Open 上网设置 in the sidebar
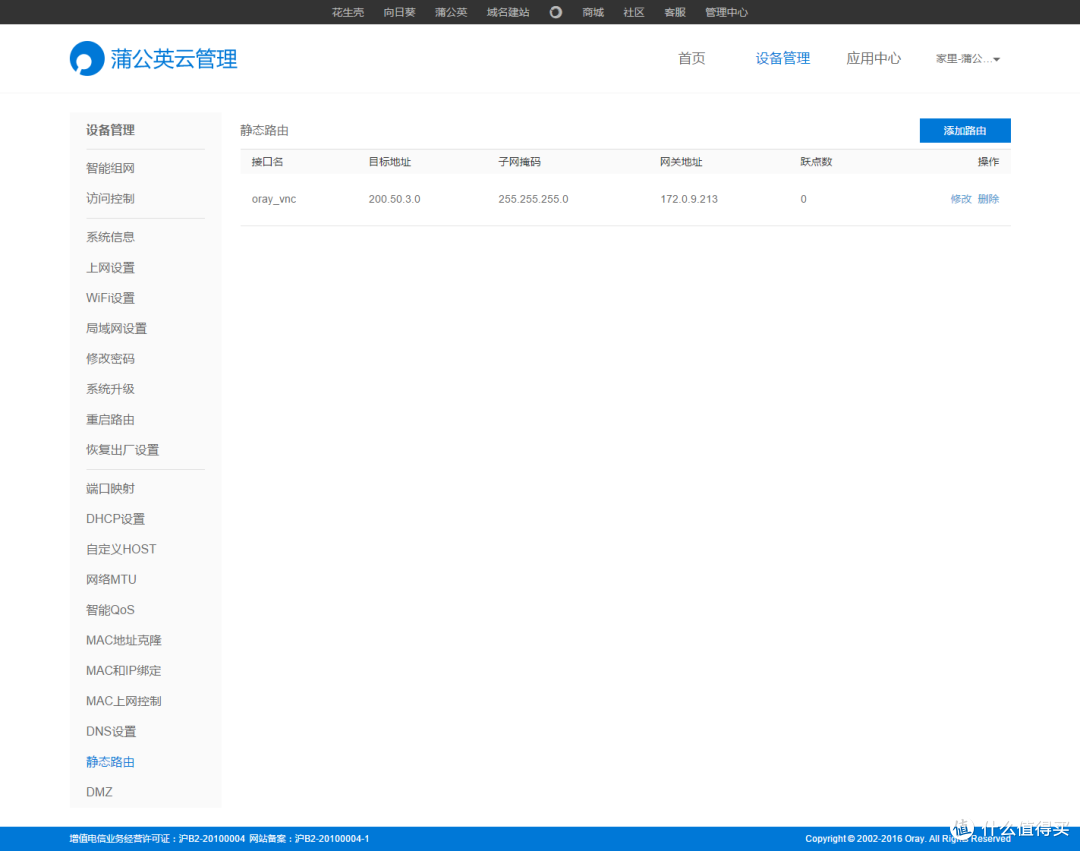Viewport: 1080px width, 851px height. [110, 268]
